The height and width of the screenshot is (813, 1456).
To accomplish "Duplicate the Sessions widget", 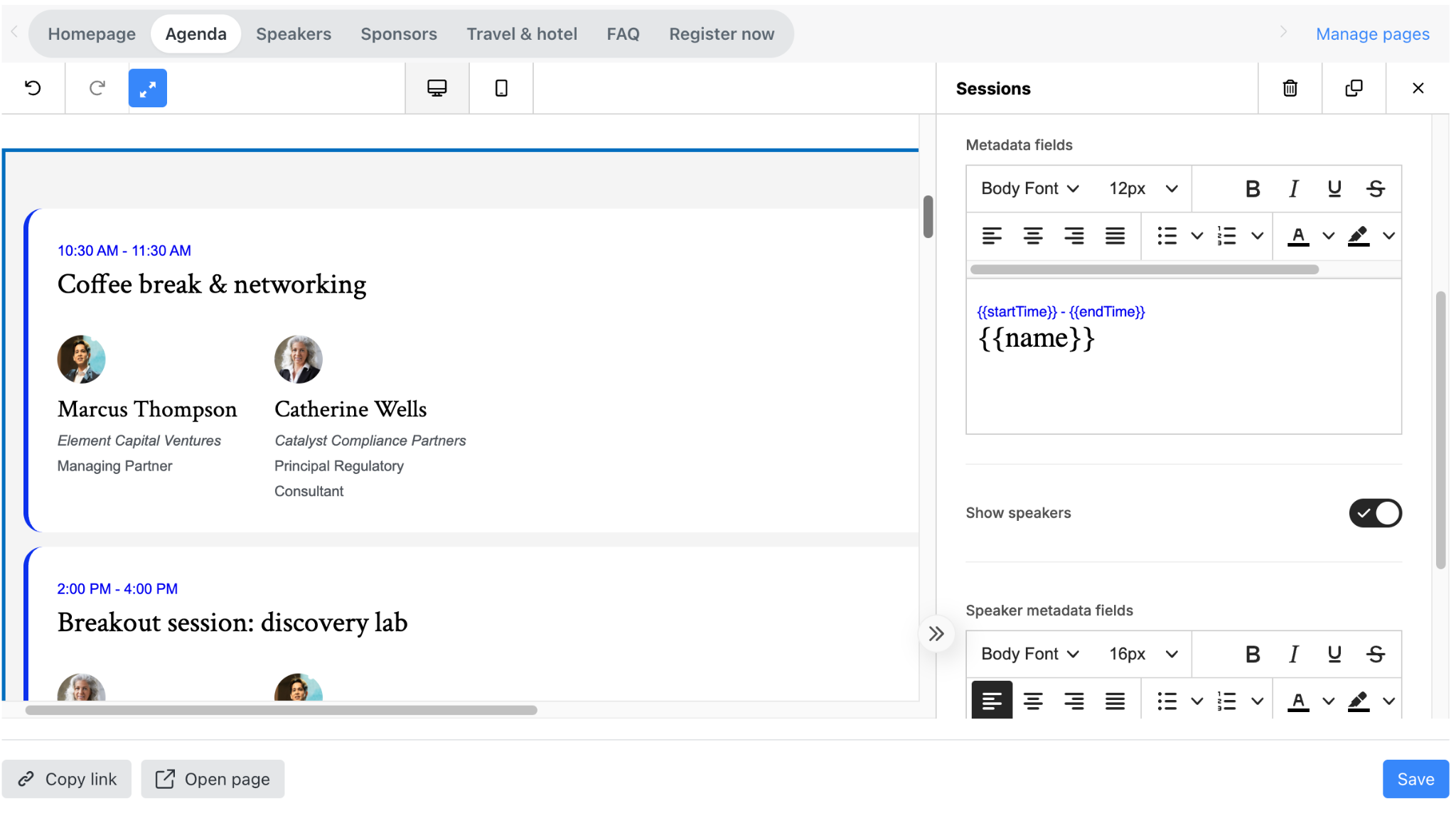I will coord(1354,88).
